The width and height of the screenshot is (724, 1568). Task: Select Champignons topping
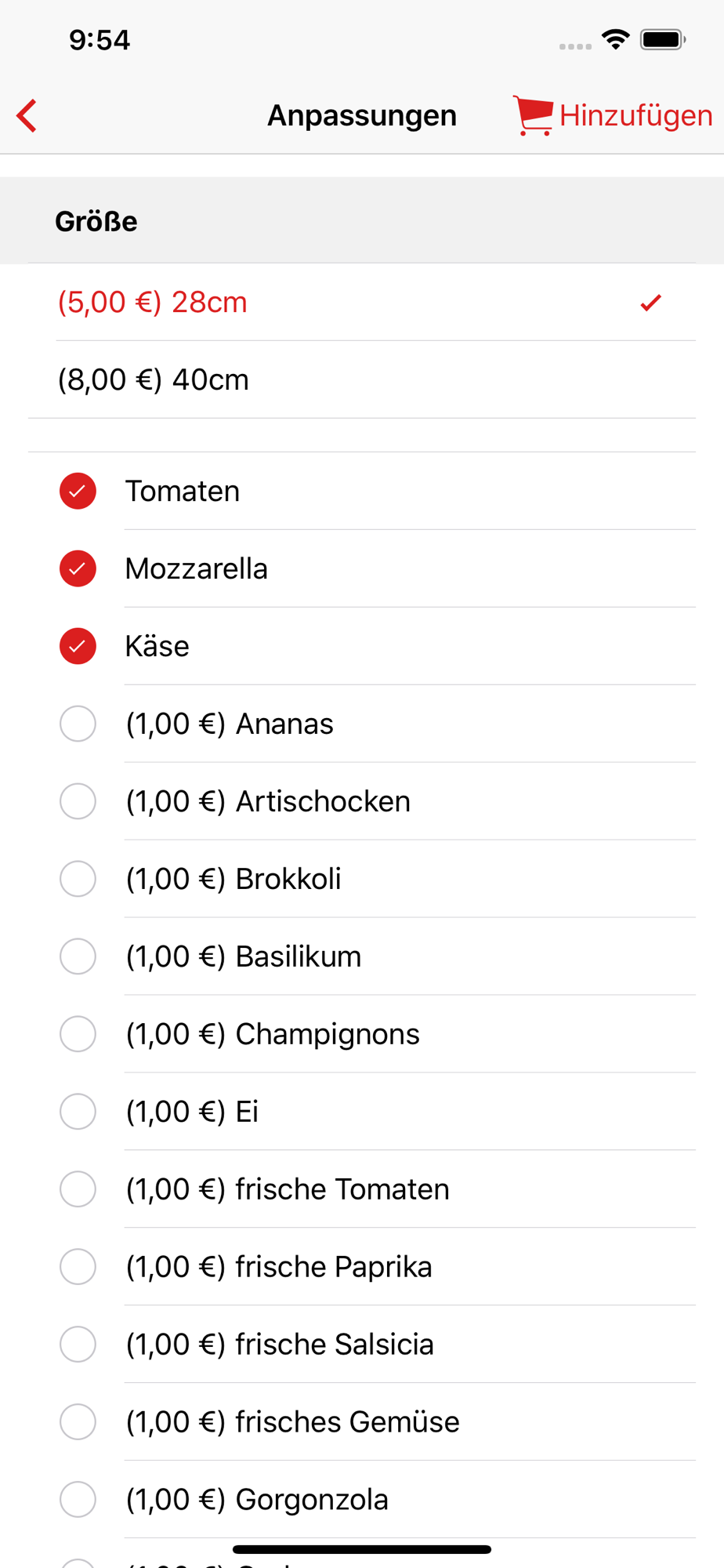pyautogui.click(x=78, y=1034)
